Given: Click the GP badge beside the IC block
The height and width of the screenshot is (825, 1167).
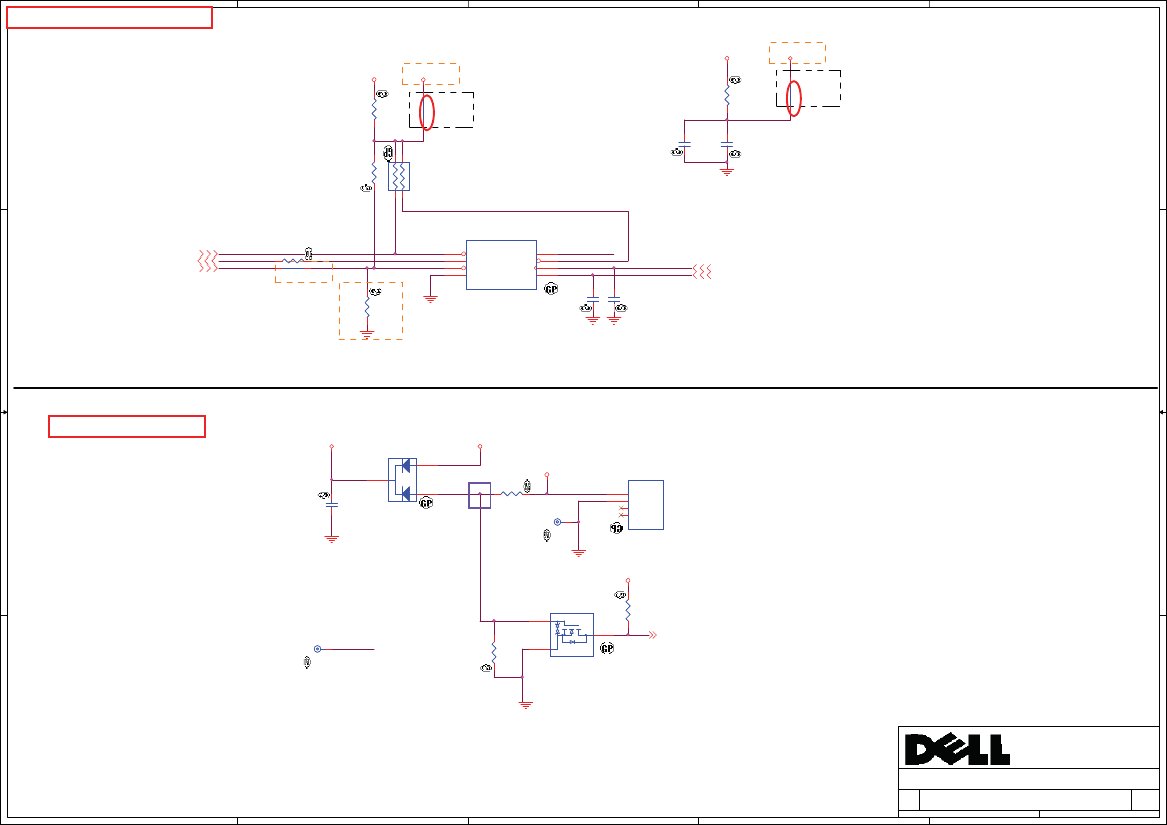Looking at the screenshot, I should pos(551,289).
